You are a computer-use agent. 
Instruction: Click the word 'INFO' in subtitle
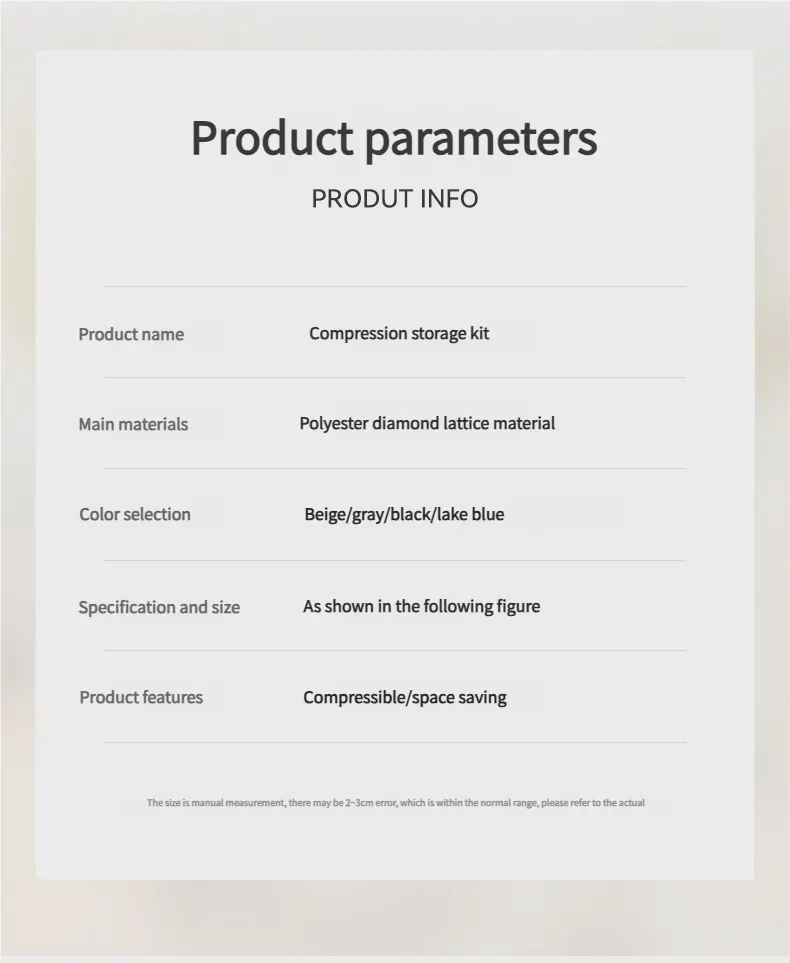pyautogui.click(x=449, y=199)
